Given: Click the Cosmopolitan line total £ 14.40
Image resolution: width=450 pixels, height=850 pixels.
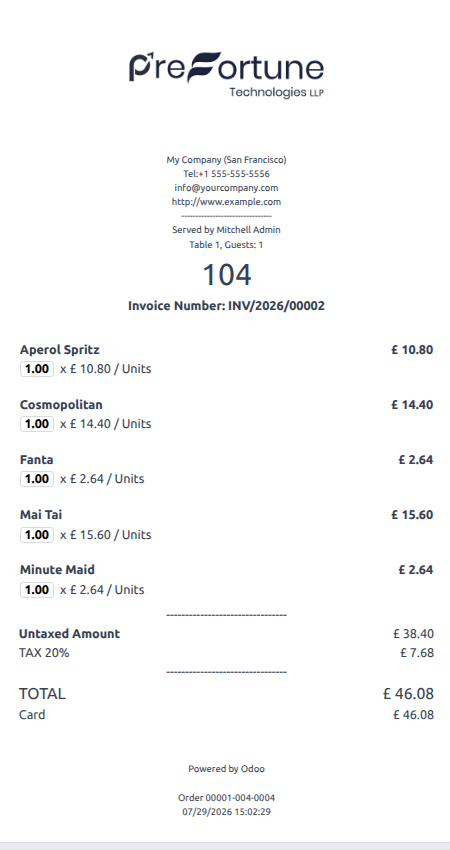Looking at the screenshot, I should (x=412, y=404).
